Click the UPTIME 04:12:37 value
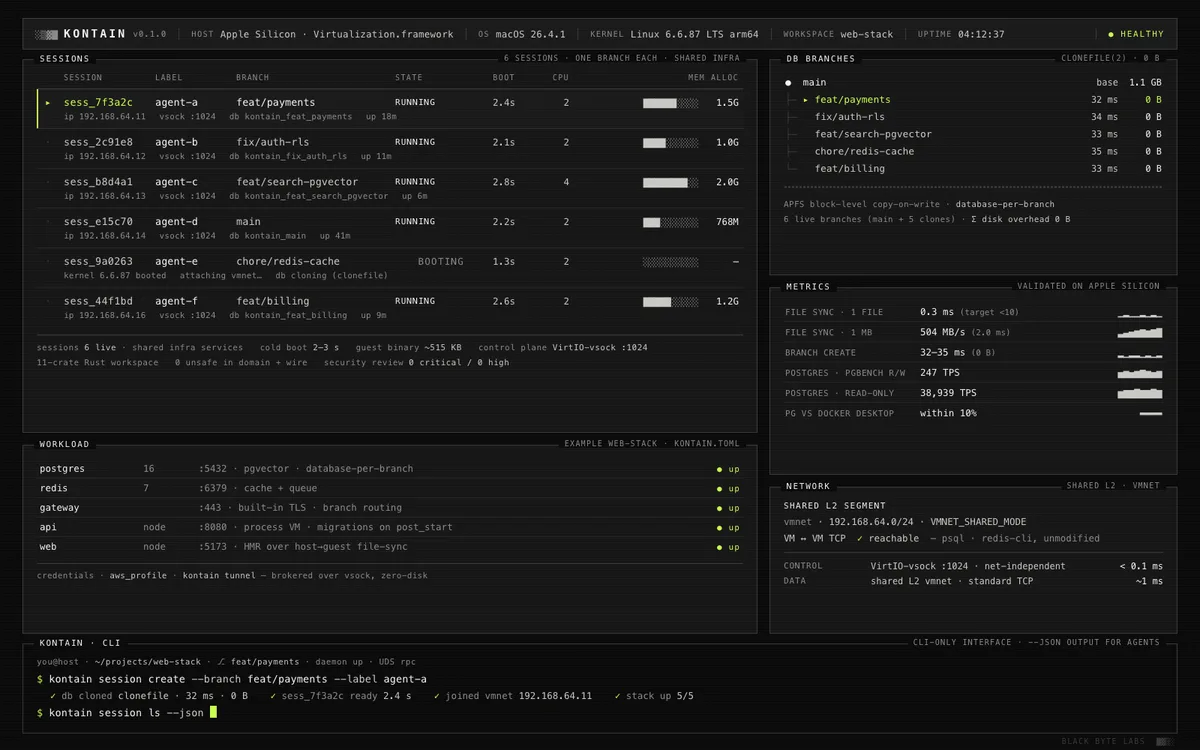1200x750 pixels. point(981,34)
